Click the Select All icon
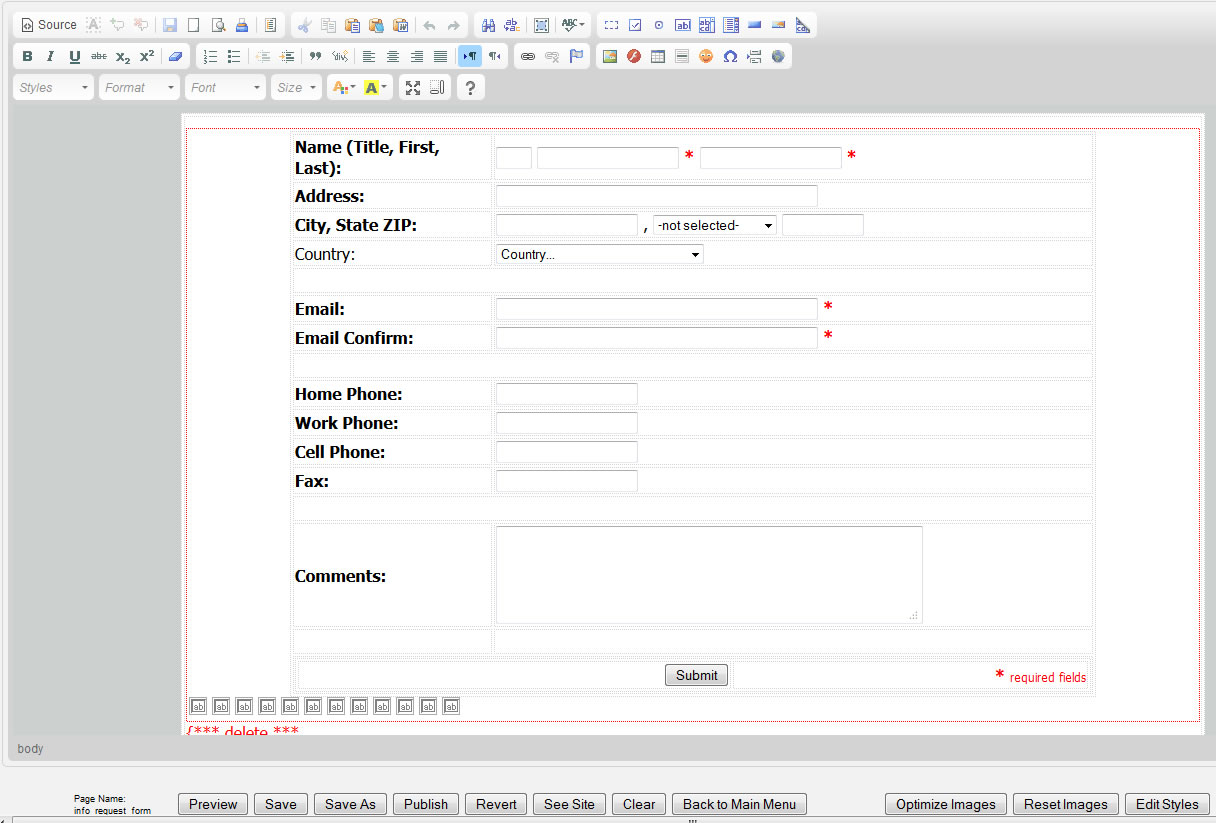Screen dimensions: 1216x823 (x=541, y=25)
